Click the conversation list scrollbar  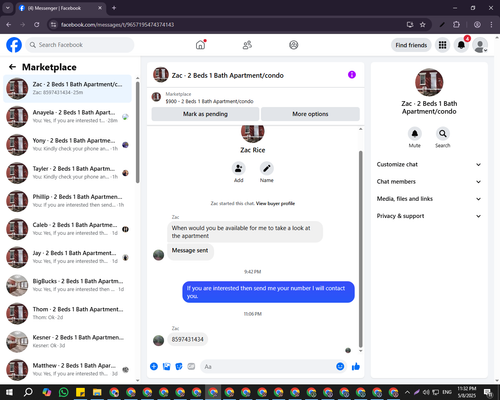coord(137,132)
